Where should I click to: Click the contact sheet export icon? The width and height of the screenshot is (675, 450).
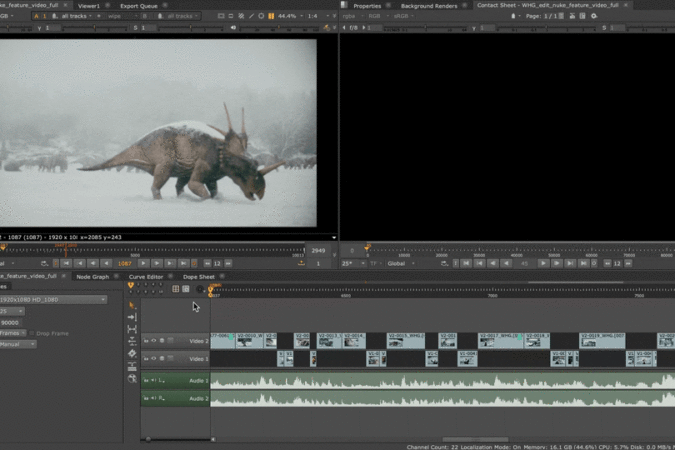[x=572, y=16]
